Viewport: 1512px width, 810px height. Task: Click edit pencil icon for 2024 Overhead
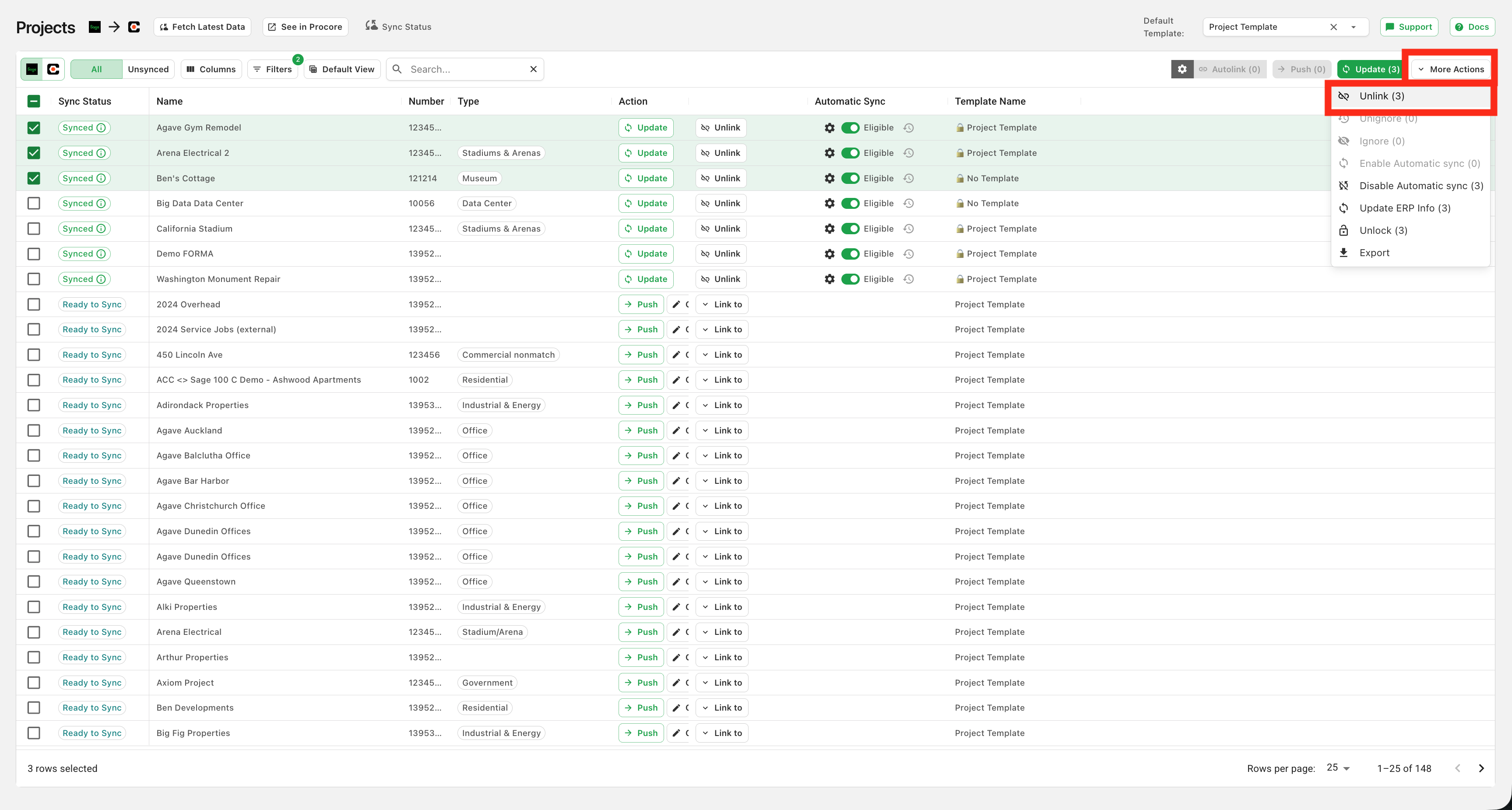pos(676,305)
